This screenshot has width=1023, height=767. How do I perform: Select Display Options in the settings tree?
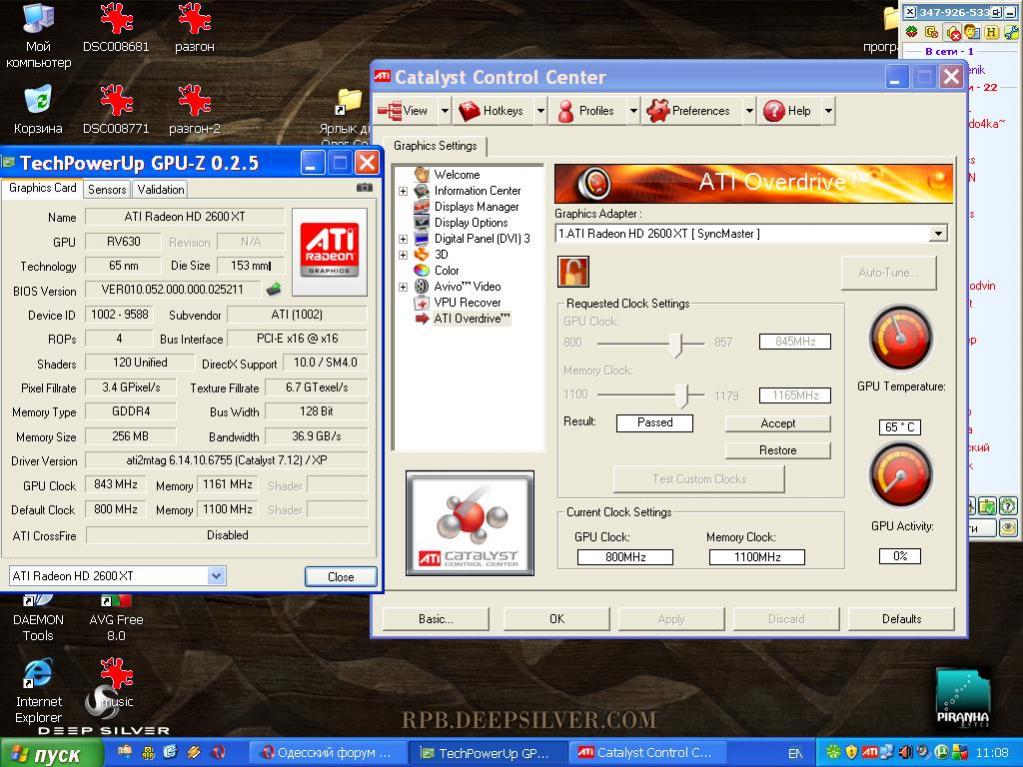(x=471, y=222)
